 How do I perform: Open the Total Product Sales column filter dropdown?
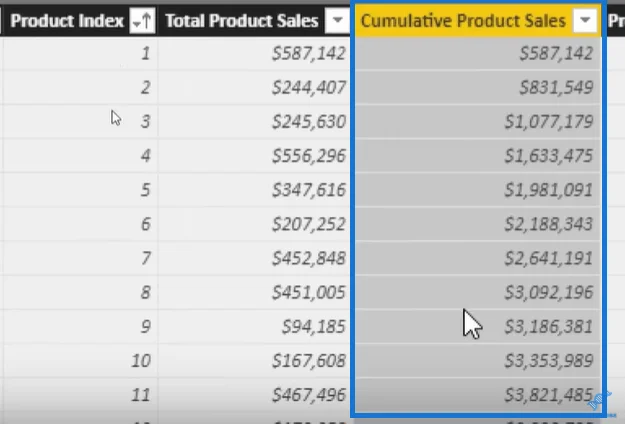337,20
